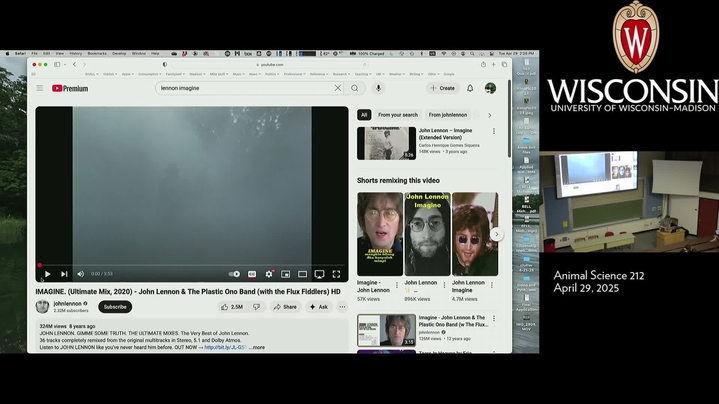Like the video with 2.5M likes
The width and height of the screenshot is (719, 404).
click(232, 307)
